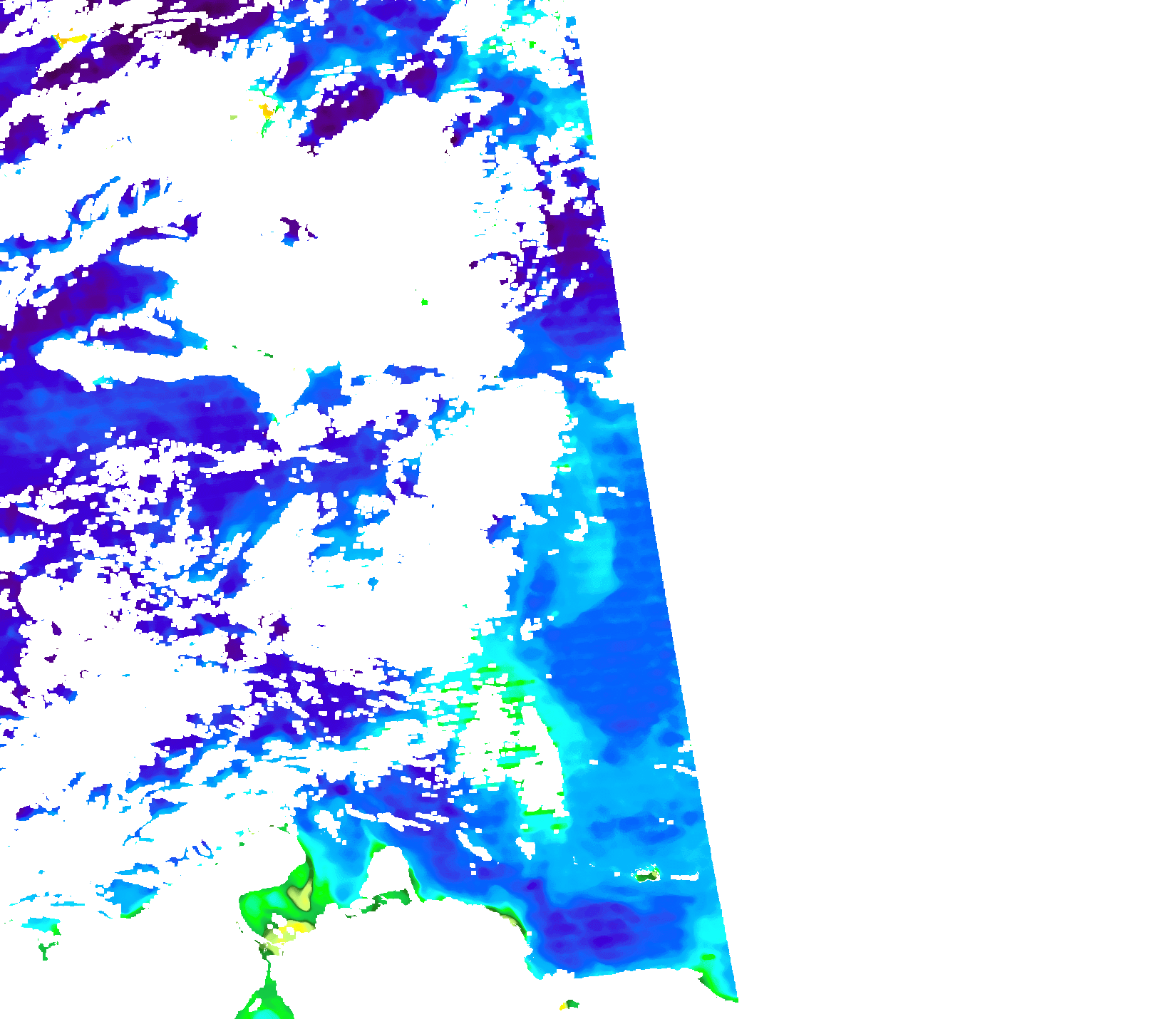
Task: Click the pale yellow-green blob at the bottom coastline
Action: coord(302,896)
